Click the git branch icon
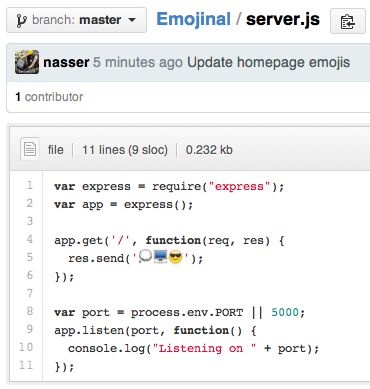 (x=22, y=21)
